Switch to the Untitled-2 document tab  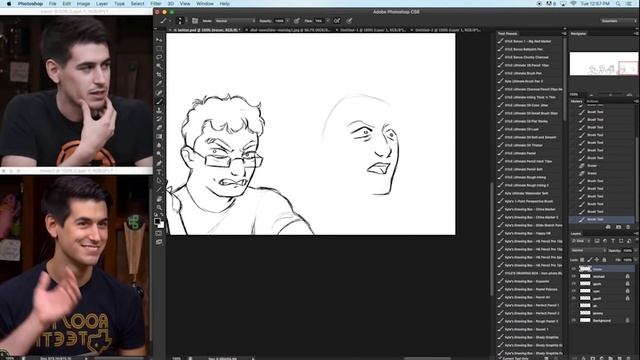click(447, 30)
